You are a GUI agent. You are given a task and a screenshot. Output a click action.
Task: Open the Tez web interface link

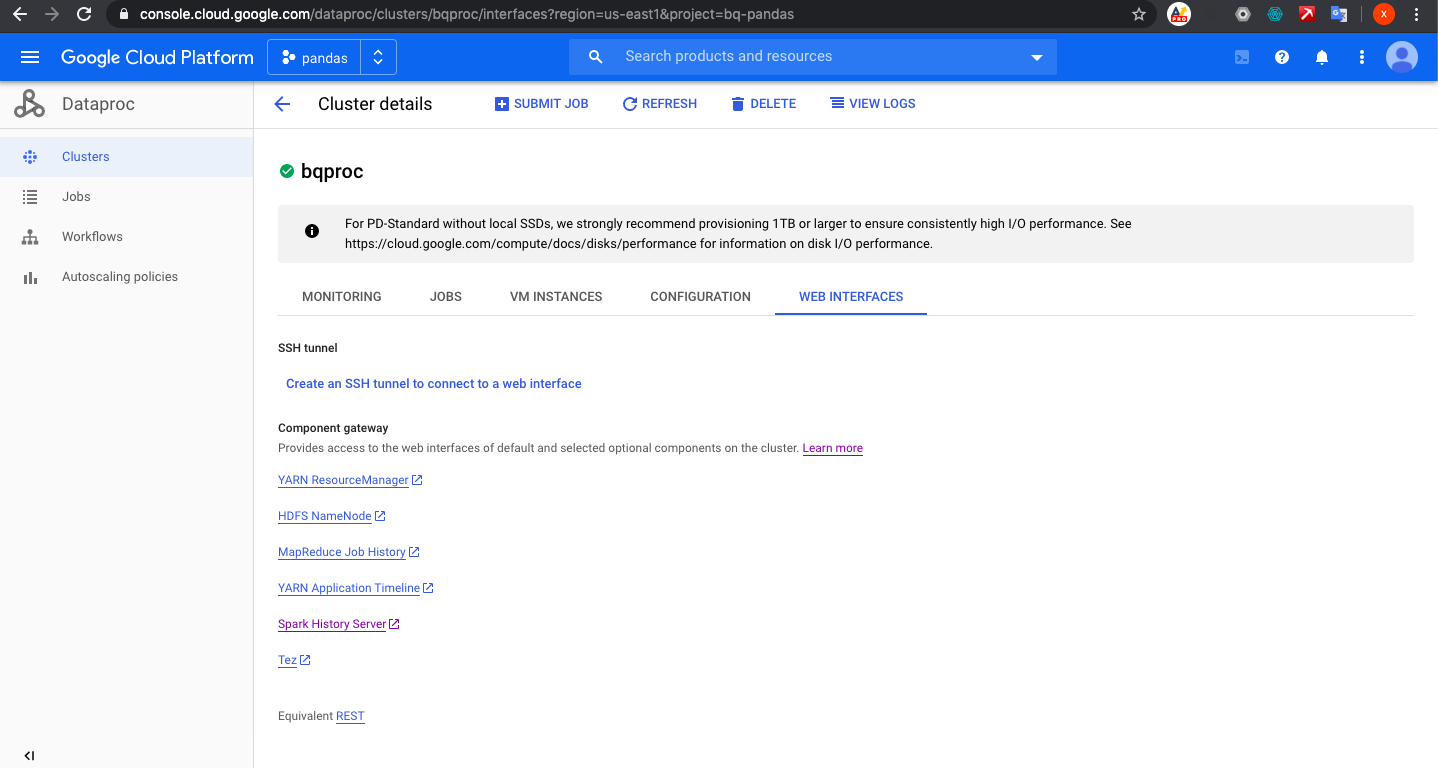294,660
